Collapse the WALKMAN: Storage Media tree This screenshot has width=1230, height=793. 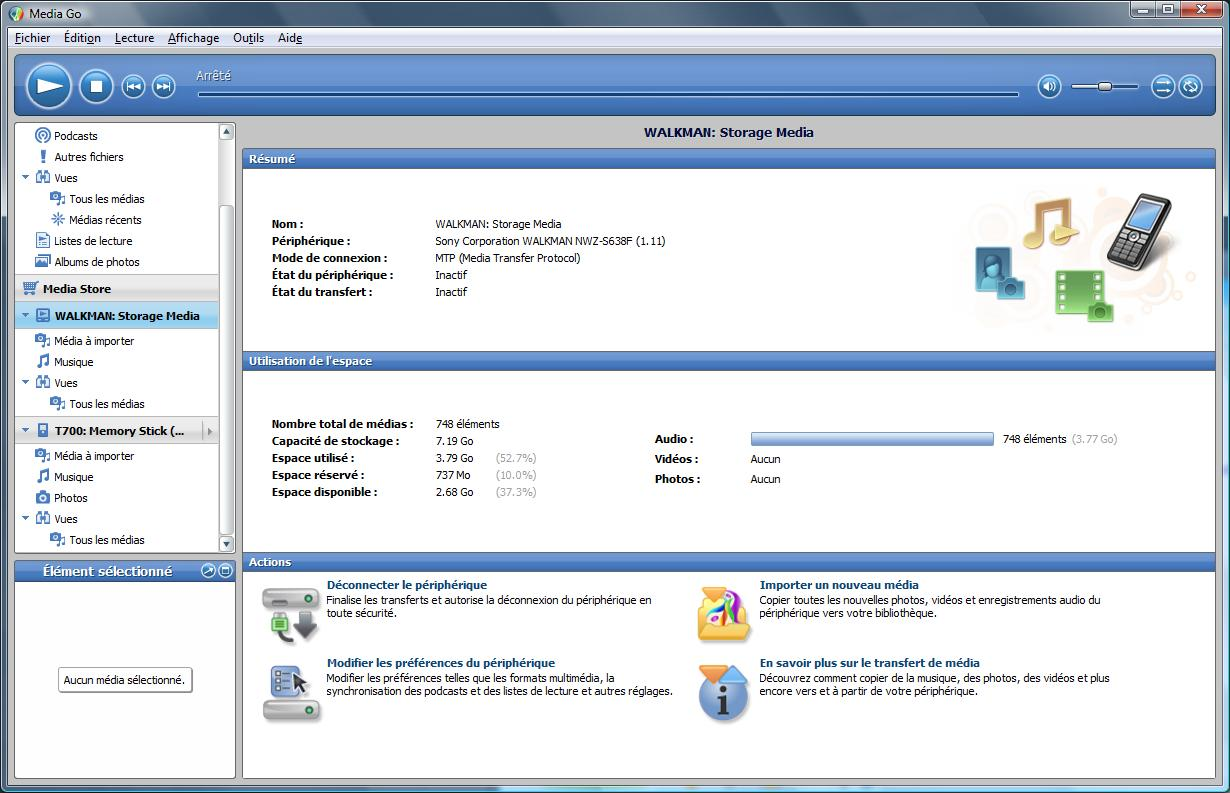pyautogui.click(x=25, y=316)
